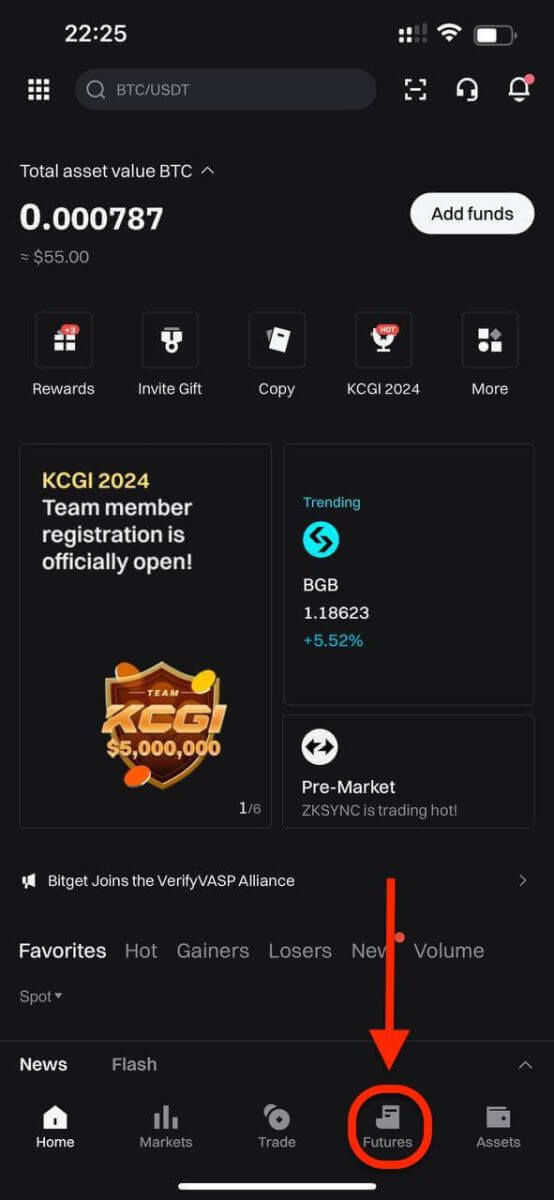Open the notifications bell
Image resolution: width=554 pixels, height=1200 pixels.
pos(519,90)
